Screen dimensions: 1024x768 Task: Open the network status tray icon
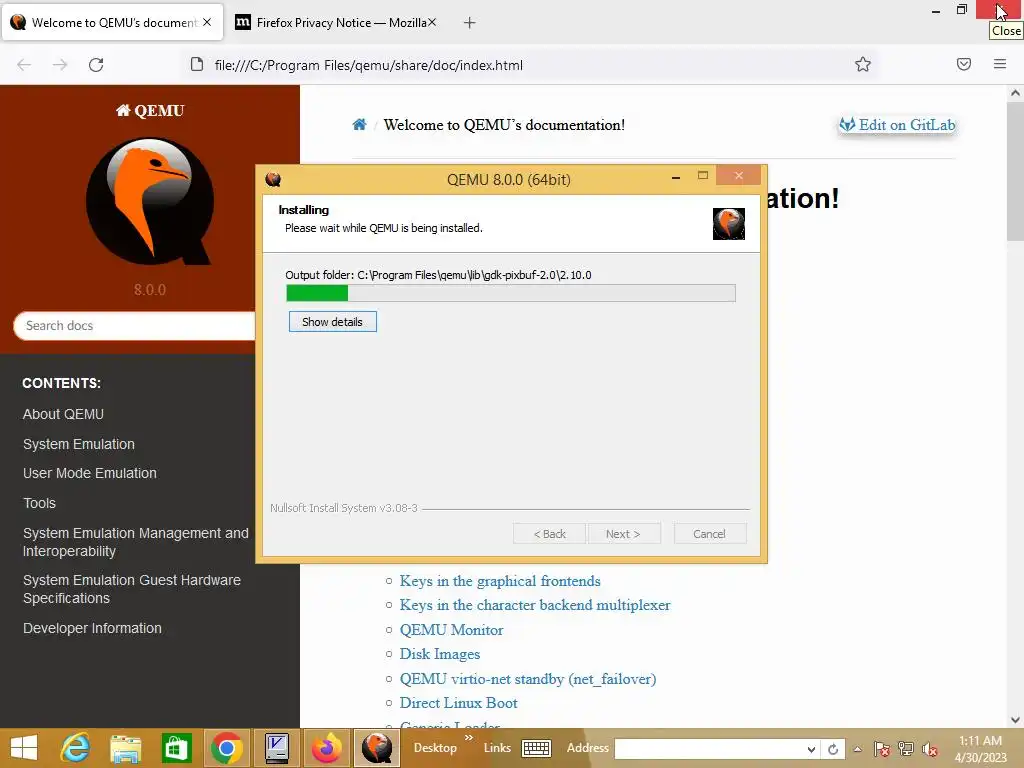[906, 749]
